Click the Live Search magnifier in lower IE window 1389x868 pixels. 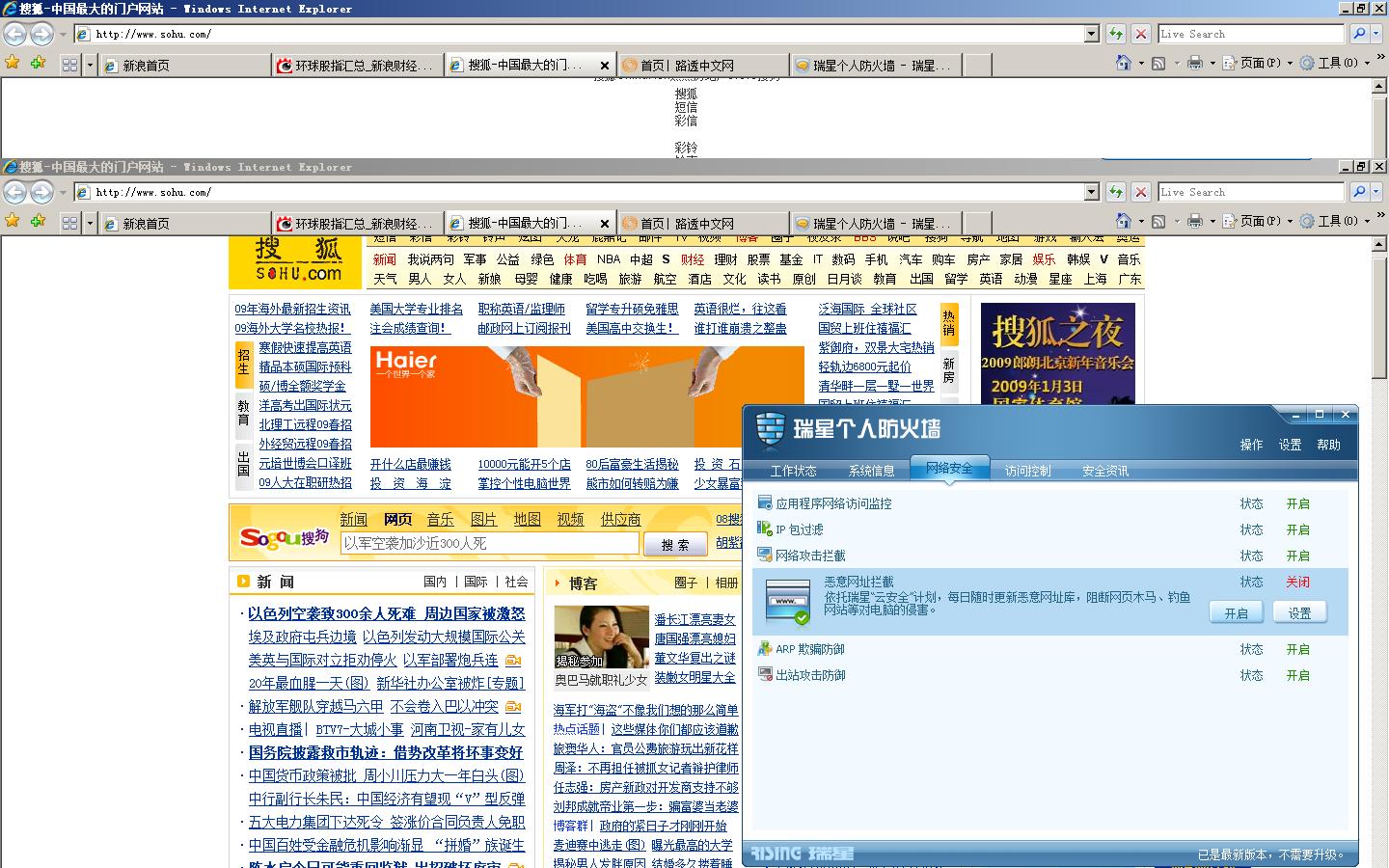[x=1359, y=192]
